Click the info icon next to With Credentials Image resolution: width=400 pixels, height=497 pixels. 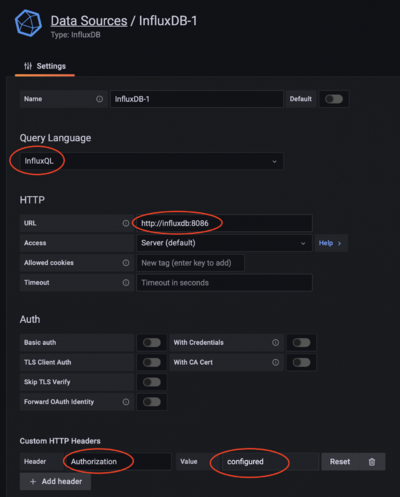(x=275, y=343)
